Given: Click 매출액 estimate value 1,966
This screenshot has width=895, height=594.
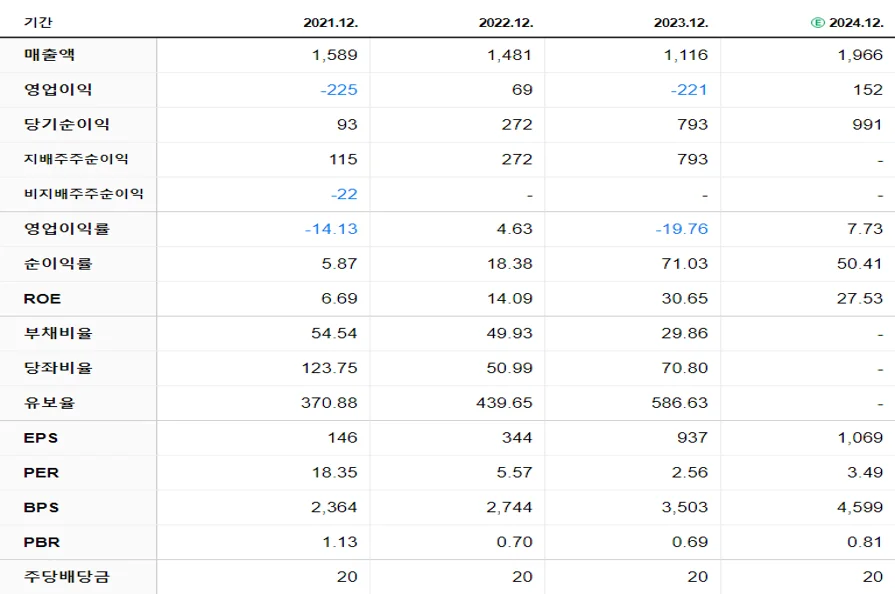Looking at the screenshot, I should tap(860, 55).
